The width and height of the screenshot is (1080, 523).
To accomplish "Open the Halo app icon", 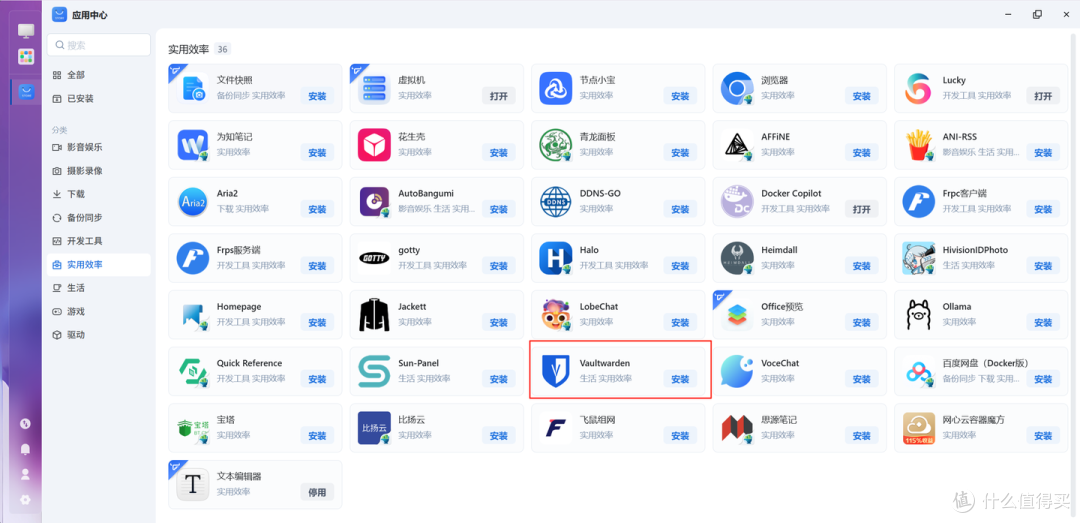I will click(556, 258).
